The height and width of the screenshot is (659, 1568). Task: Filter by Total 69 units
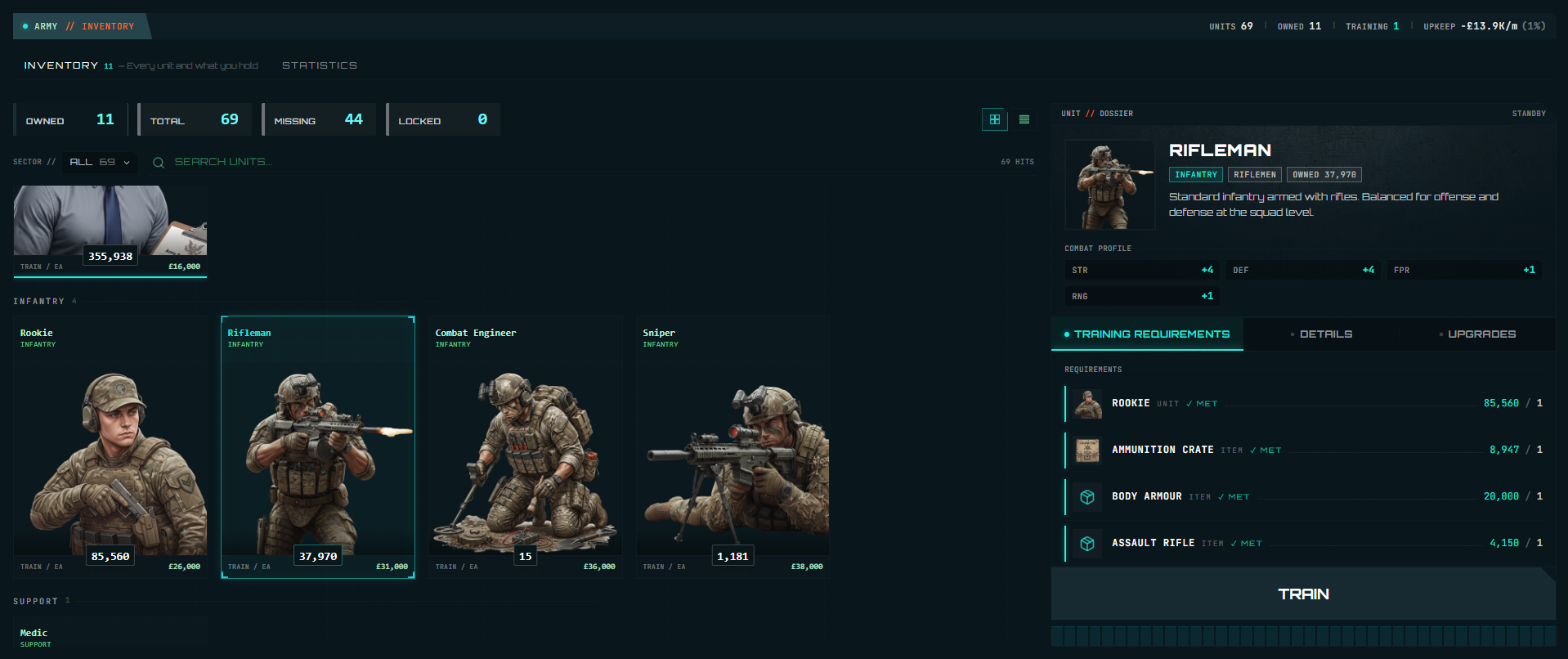[195, 119]
